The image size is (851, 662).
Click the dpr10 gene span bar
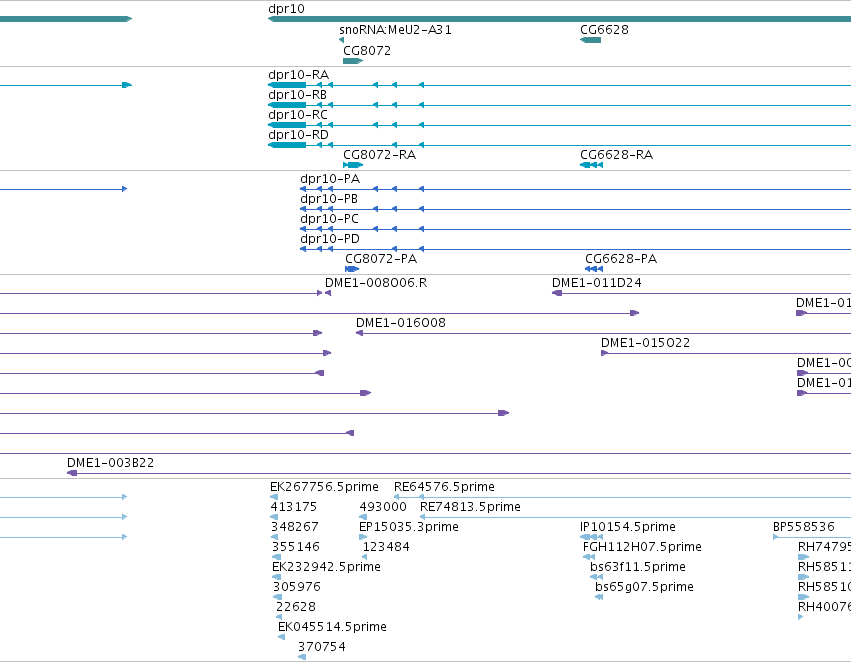tap(560, 20)
